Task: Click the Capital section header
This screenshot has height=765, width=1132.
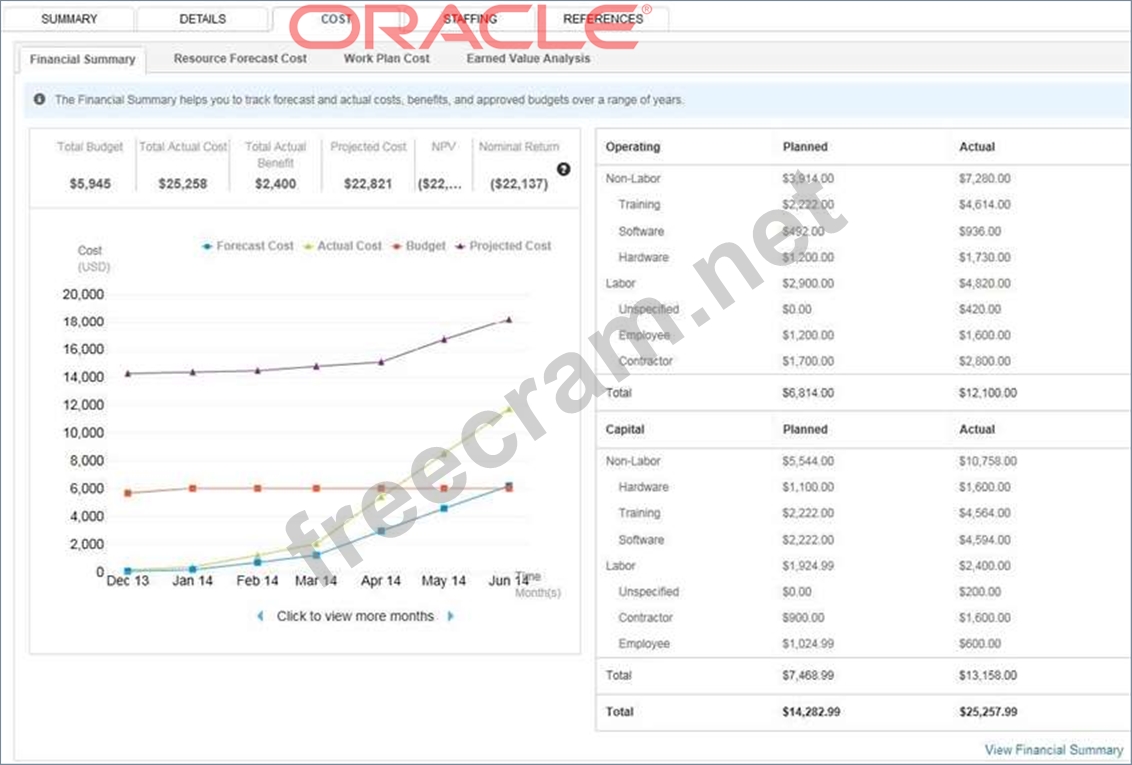Action: click(625, 429)
